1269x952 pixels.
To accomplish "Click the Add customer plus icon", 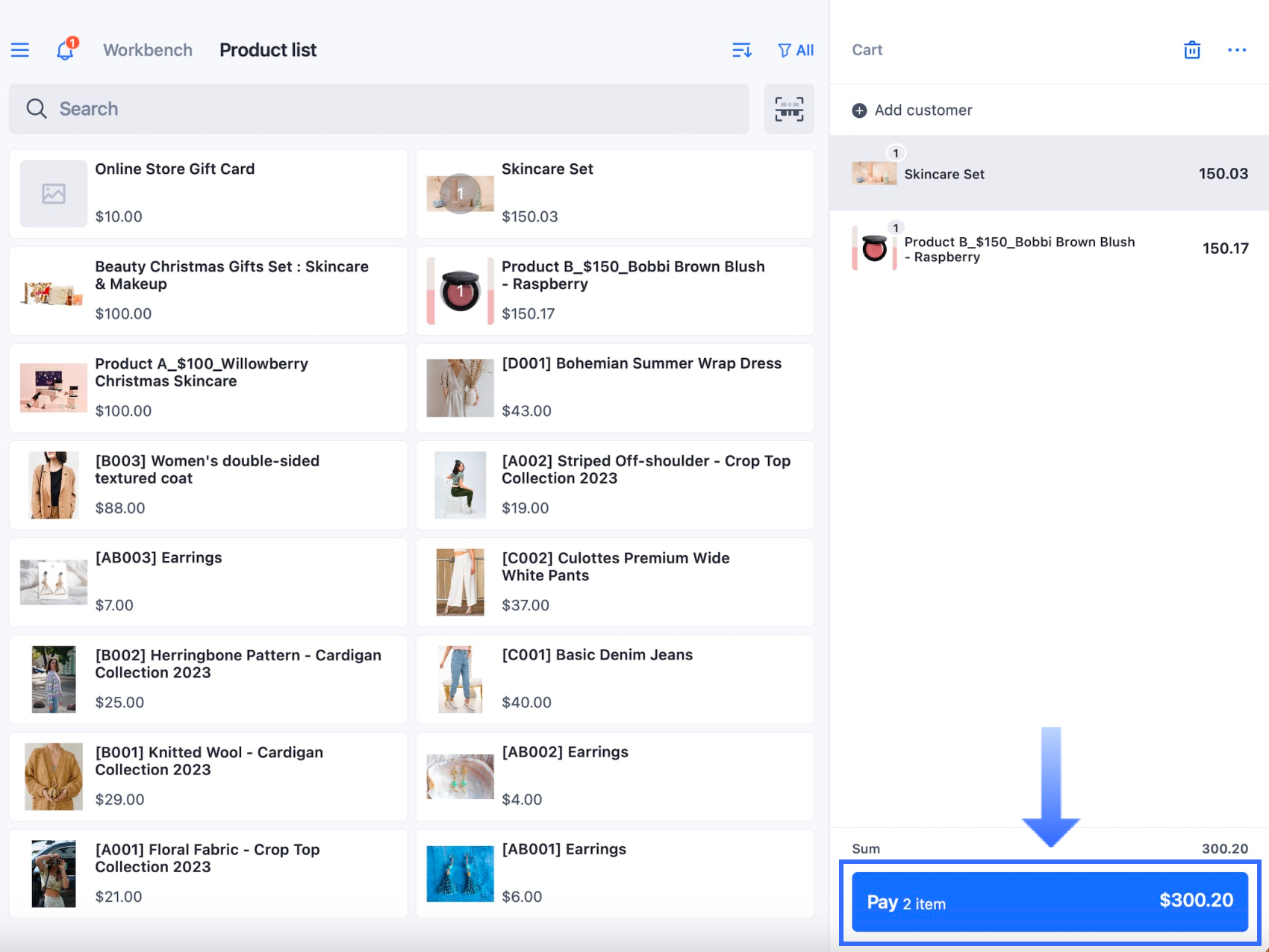I will click(x=860, y=110).
